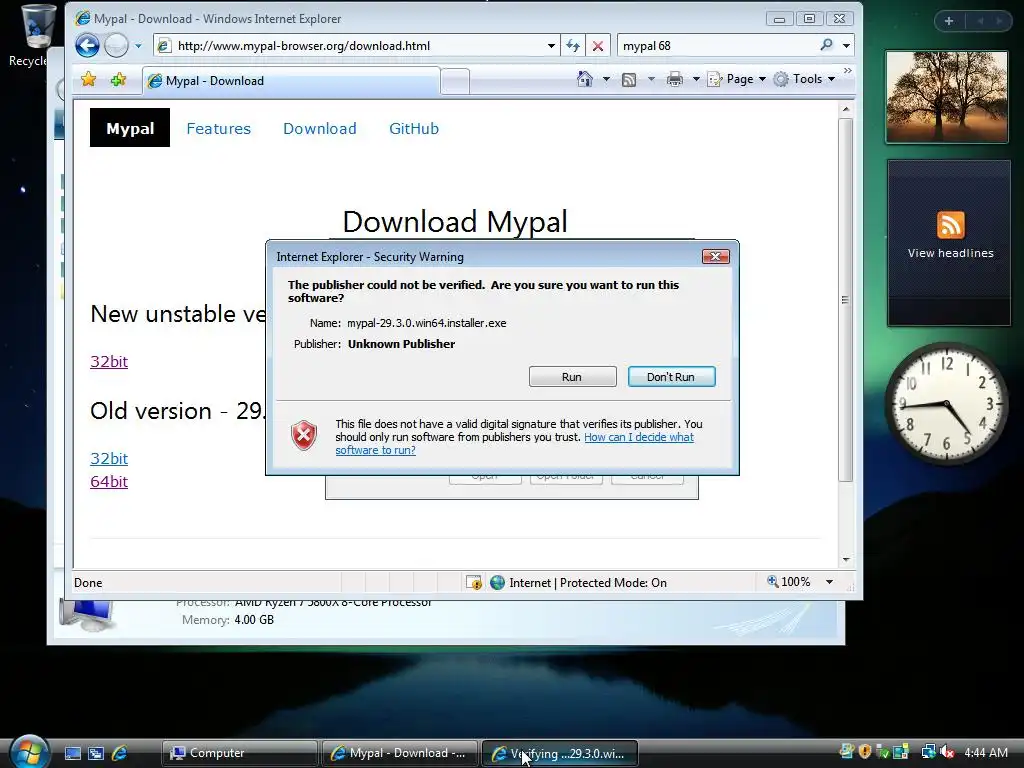Click the analog clock gadget
The image size is (1024, 768).
[x=946, y=404]
